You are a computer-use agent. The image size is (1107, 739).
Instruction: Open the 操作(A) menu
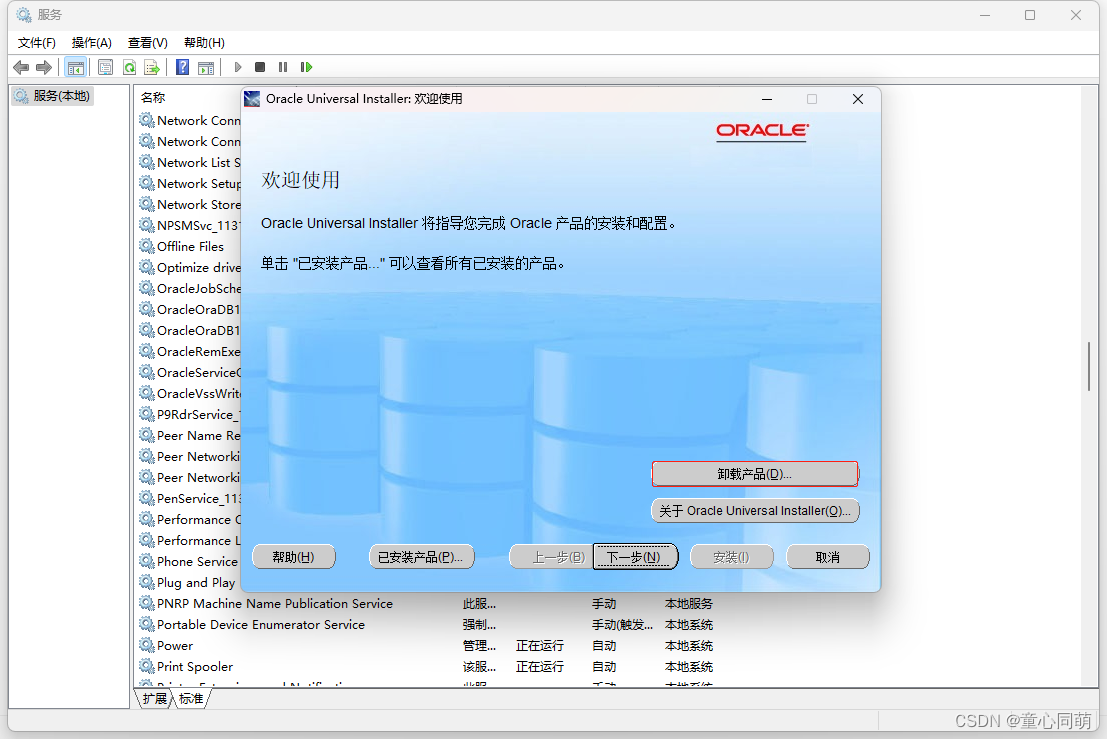coord(92,43)
